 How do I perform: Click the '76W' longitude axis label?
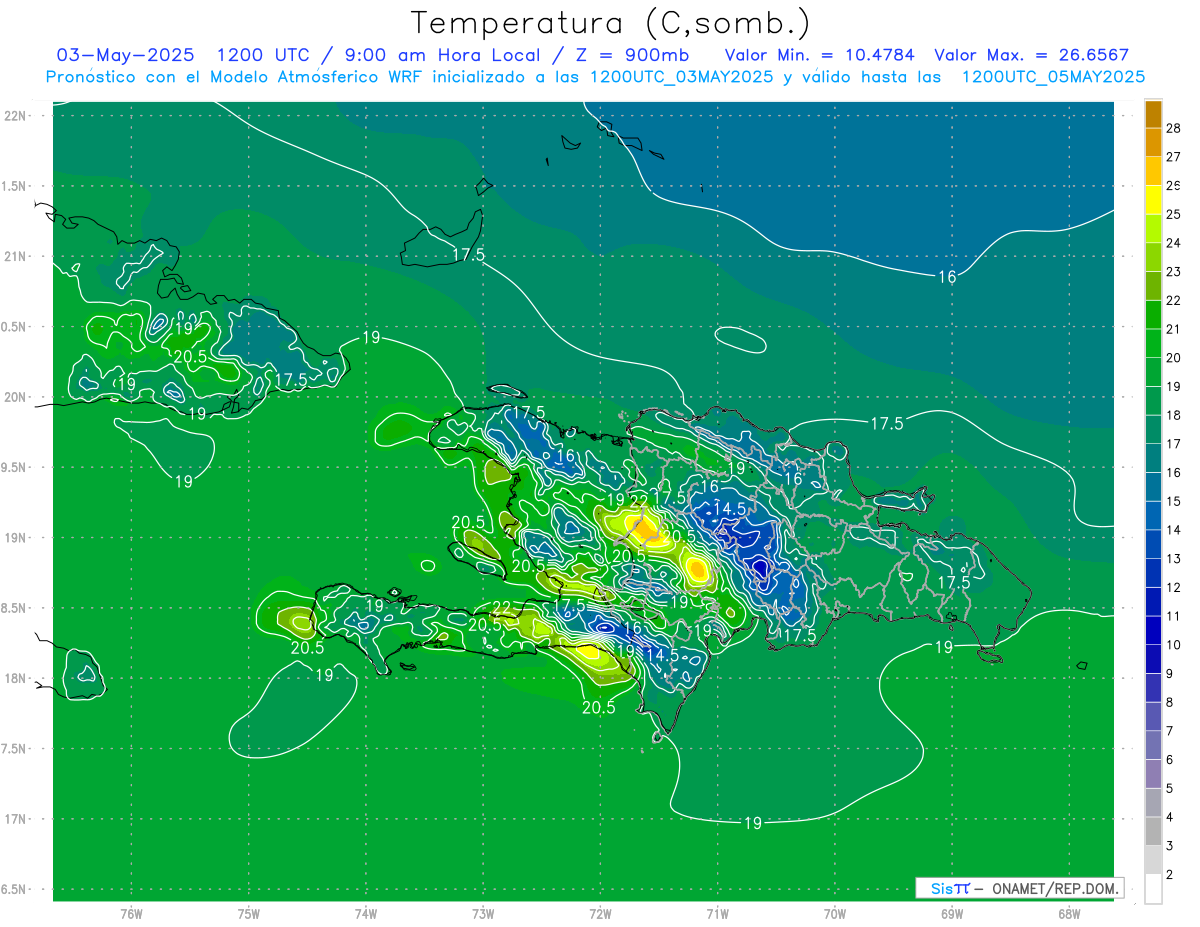(131, 914)
